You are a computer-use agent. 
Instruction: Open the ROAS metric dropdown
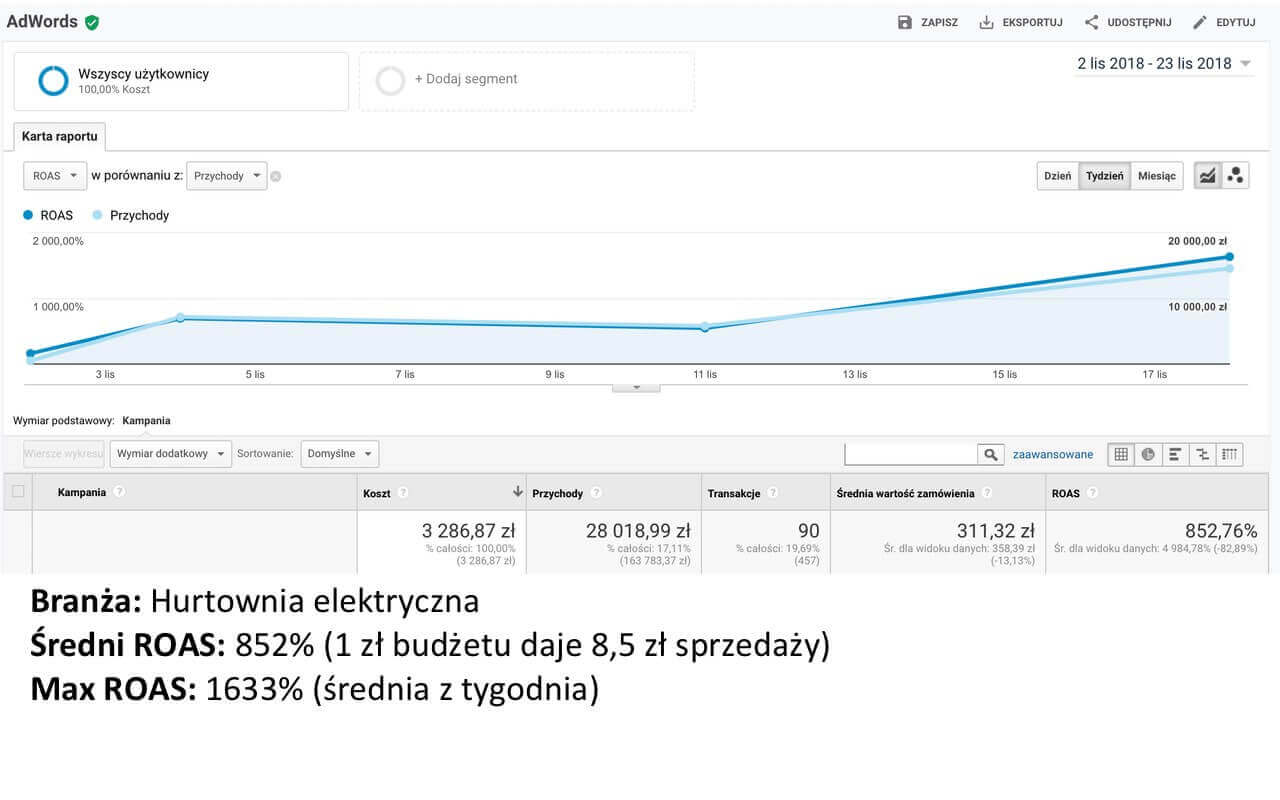54,176
